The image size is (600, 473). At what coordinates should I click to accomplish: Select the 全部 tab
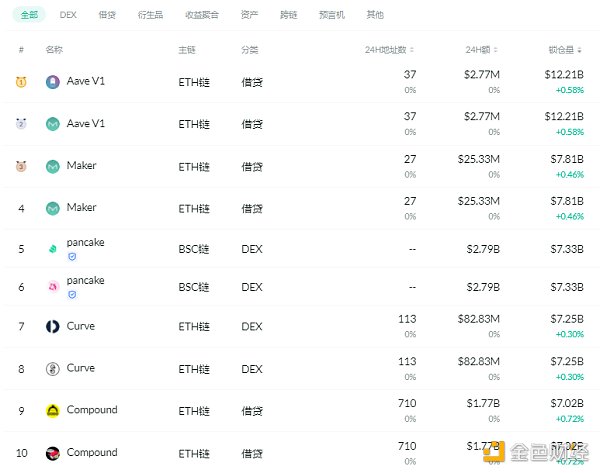pyautogui.click(x=29, y=15)
